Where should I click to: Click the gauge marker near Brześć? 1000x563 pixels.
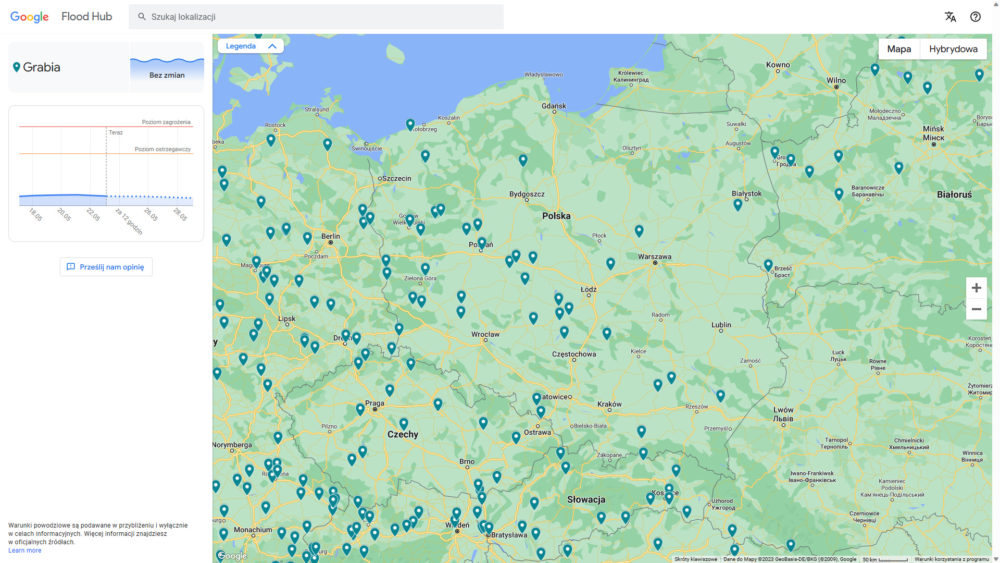point(768,265)
